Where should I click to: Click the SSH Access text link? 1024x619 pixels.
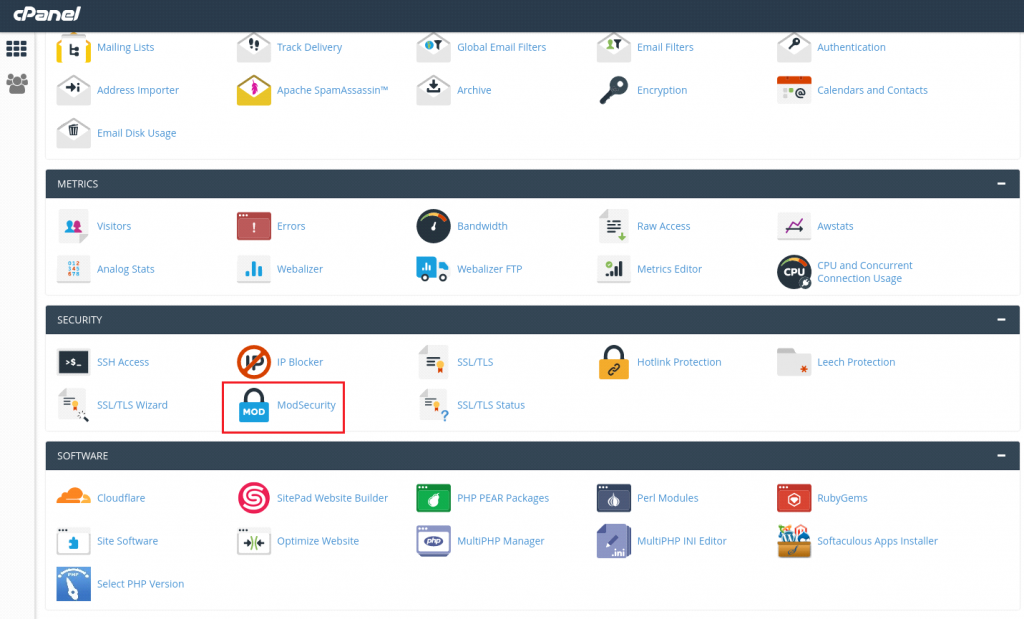[123, 362]
